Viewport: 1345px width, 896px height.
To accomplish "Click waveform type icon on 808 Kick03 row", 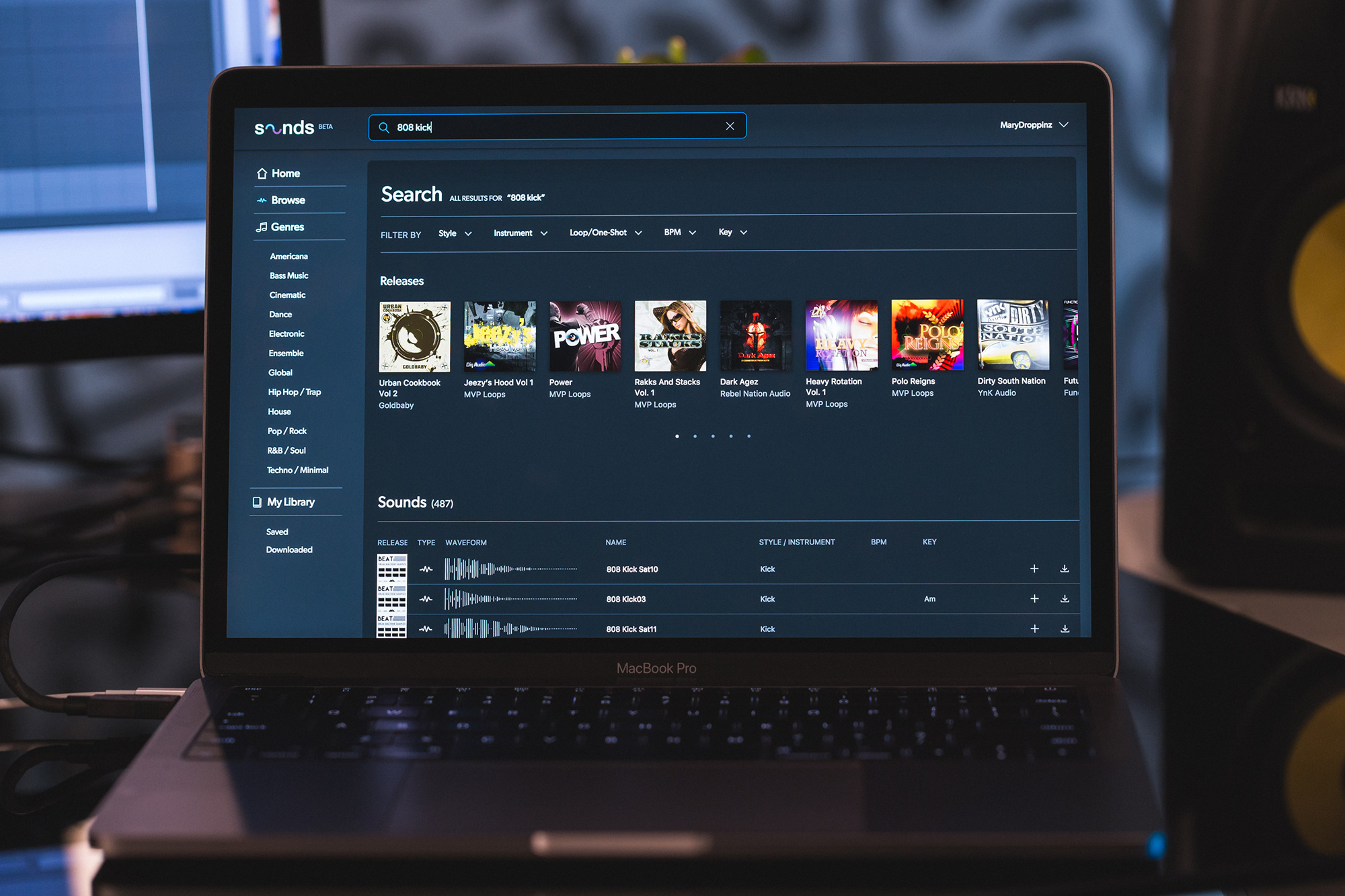I will click(x=426, y=599).
